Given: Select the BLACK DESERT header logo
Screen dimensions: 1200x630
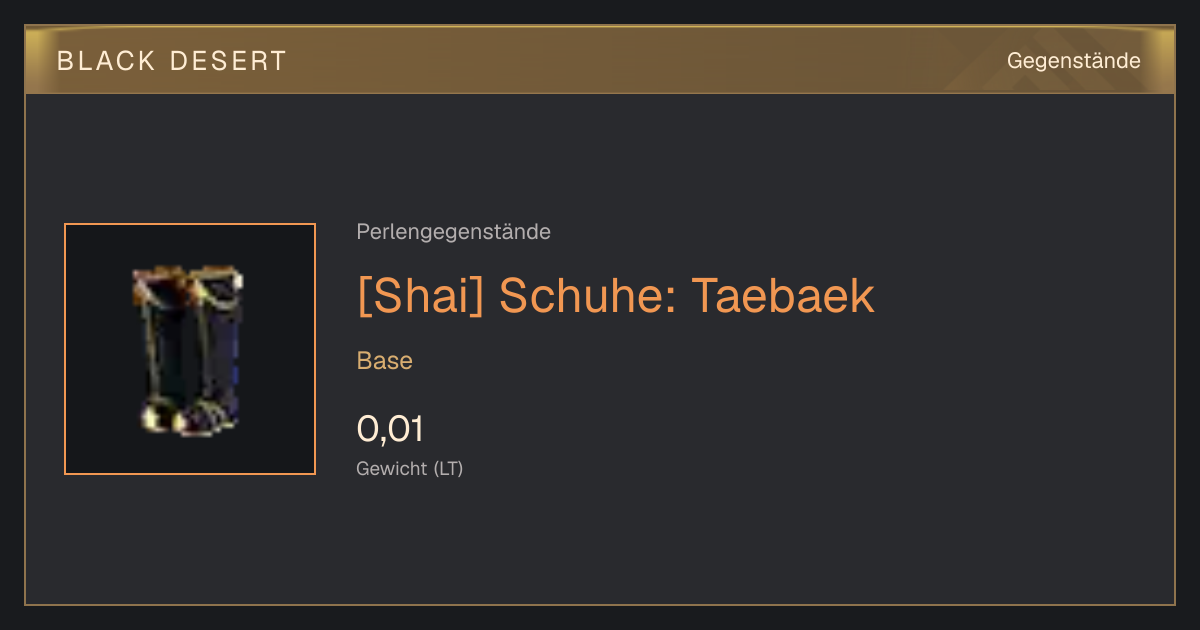Looking at the screenshot, I should [171, 61].
